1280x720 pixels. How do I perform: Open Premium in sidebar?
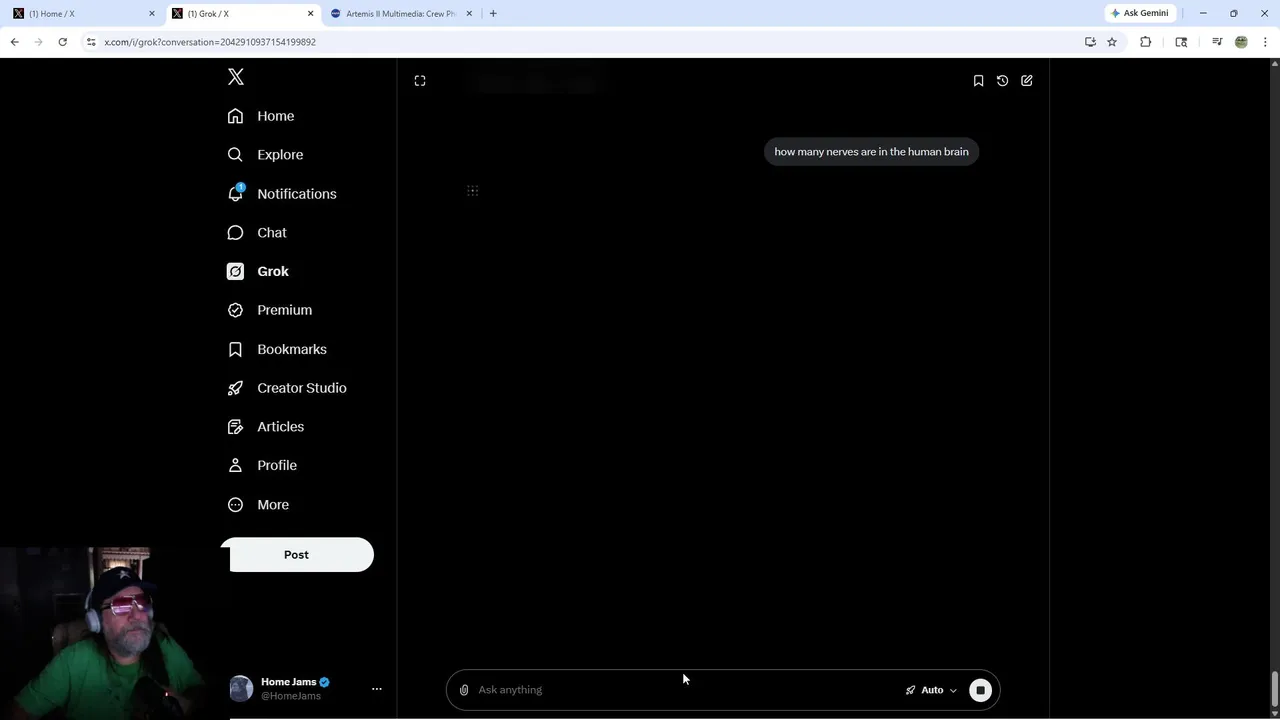click(270, 310)
